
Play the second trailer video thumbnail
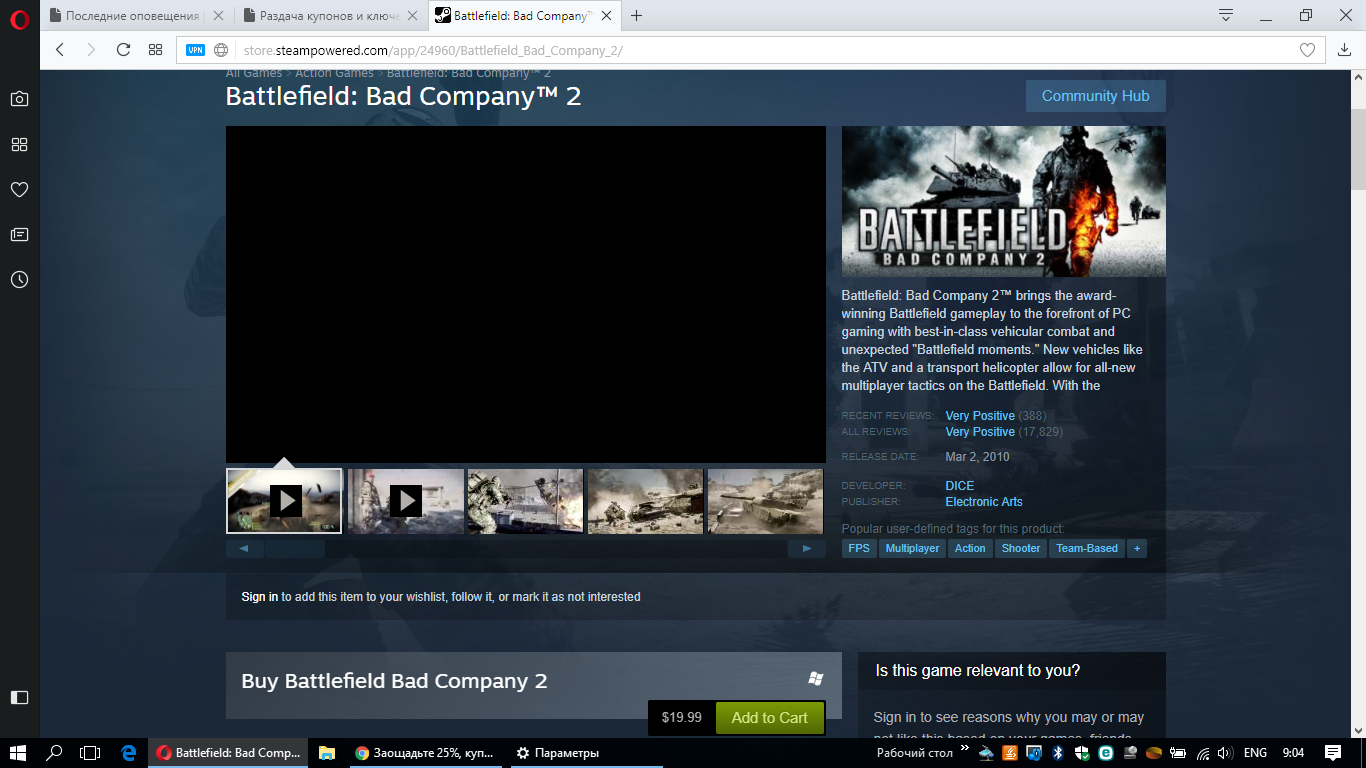405,501
